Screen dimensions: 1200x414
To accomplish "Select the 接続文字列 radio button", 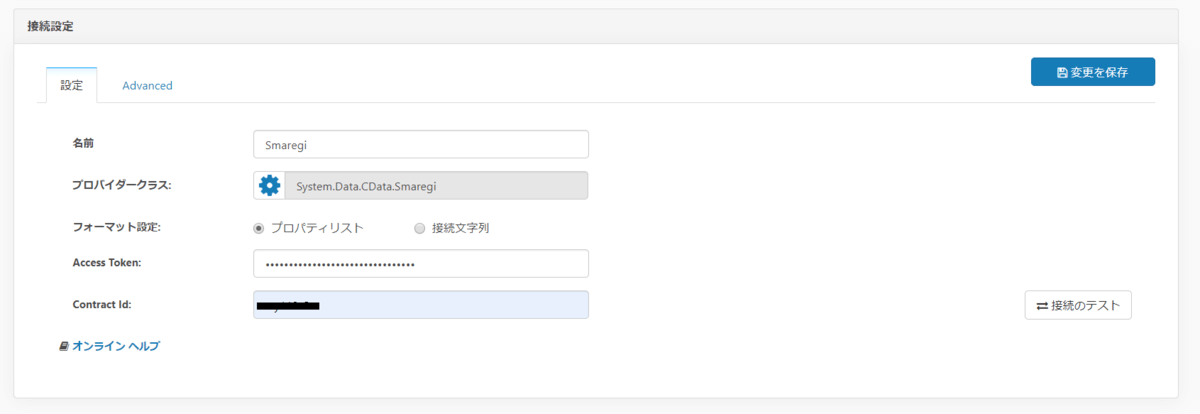I will [420, 228].
